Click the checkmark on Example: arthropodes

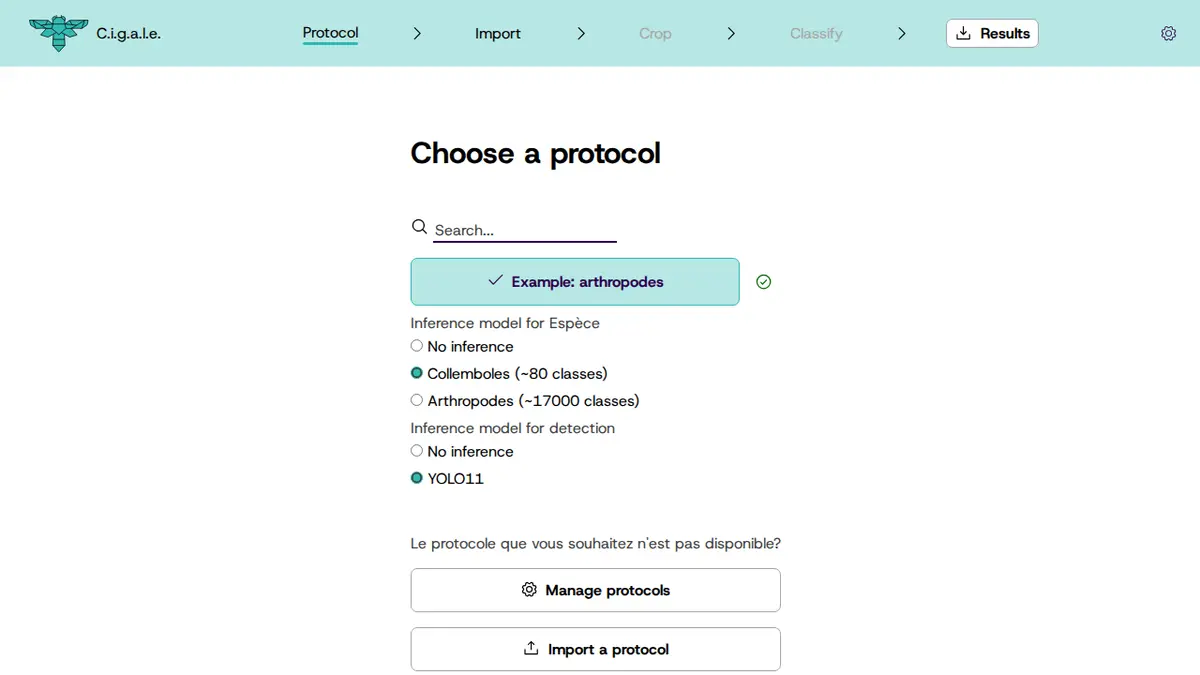pos(495,281)
